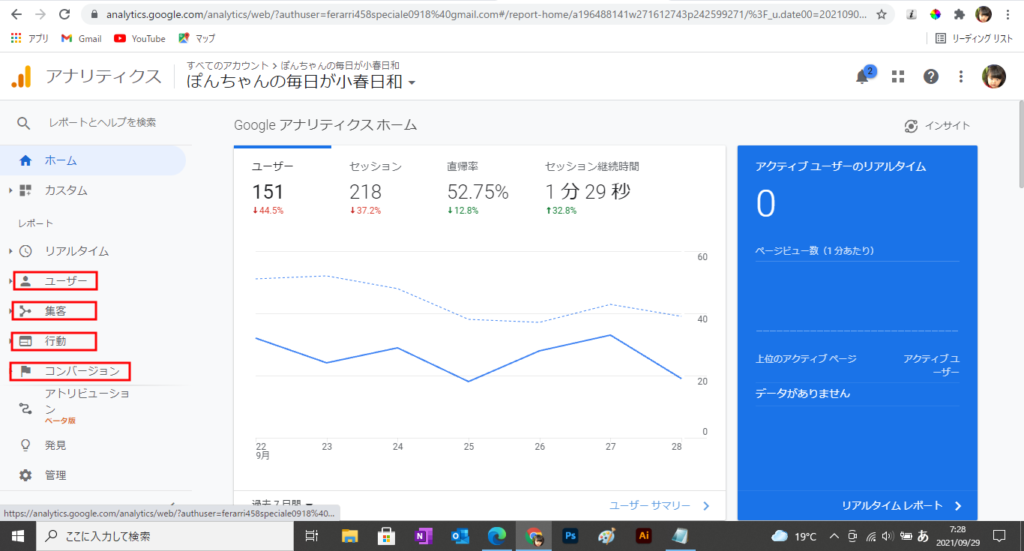
Task: Click the アトリビューション path icon
Action: pyautogui.click(x=25, y=409)
